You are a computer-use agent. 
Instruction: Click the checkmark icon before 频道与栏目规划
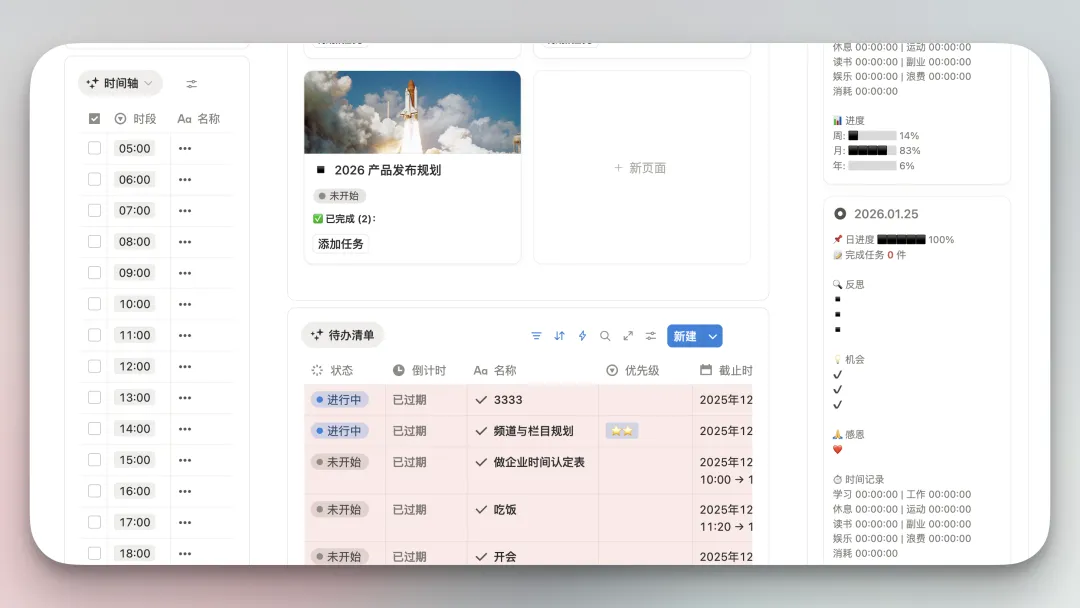[481, 431]
